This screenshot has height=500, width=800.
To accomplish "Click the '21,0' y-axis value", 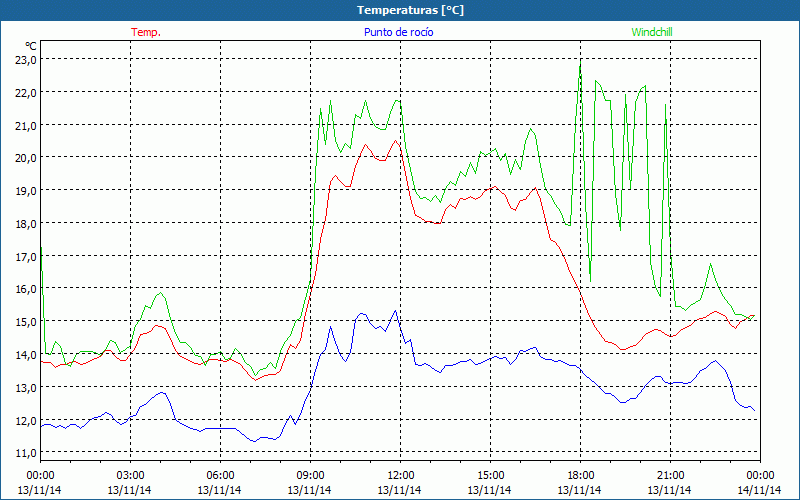I will pyautogui.click(x=27, y=125).
